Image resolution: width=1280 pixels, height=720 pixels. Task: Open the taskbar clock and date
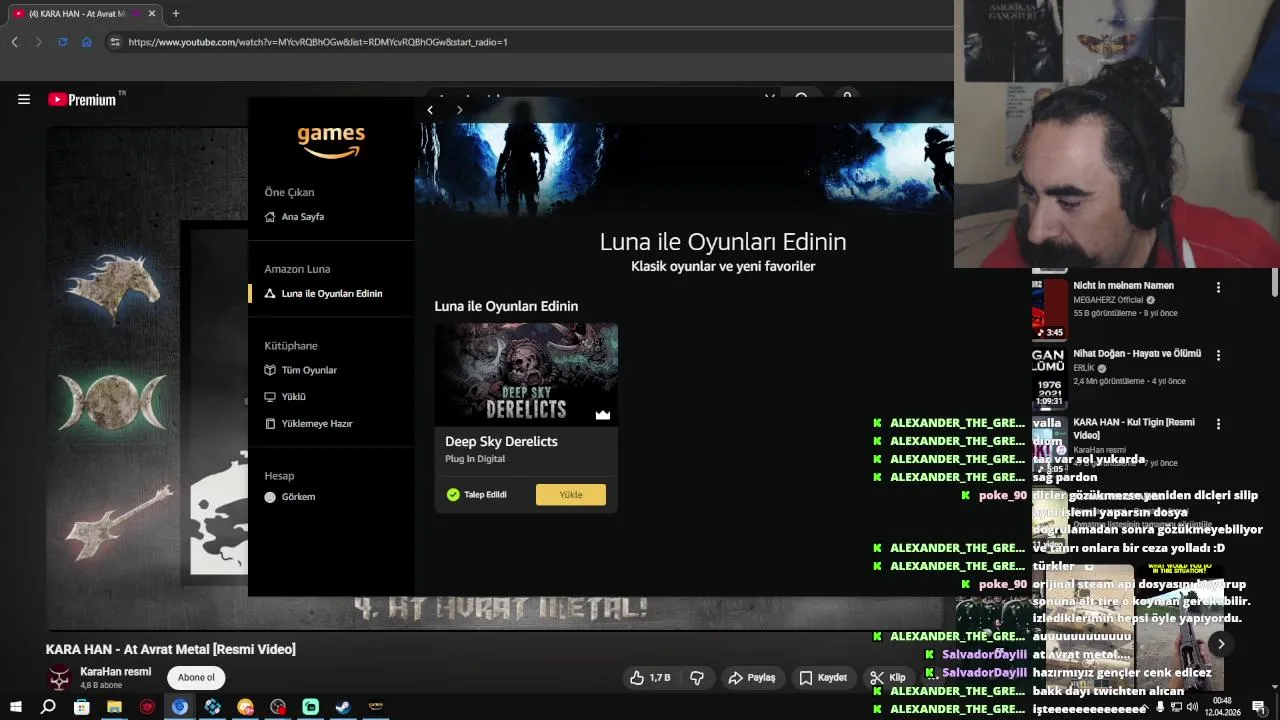[1221, 707]
